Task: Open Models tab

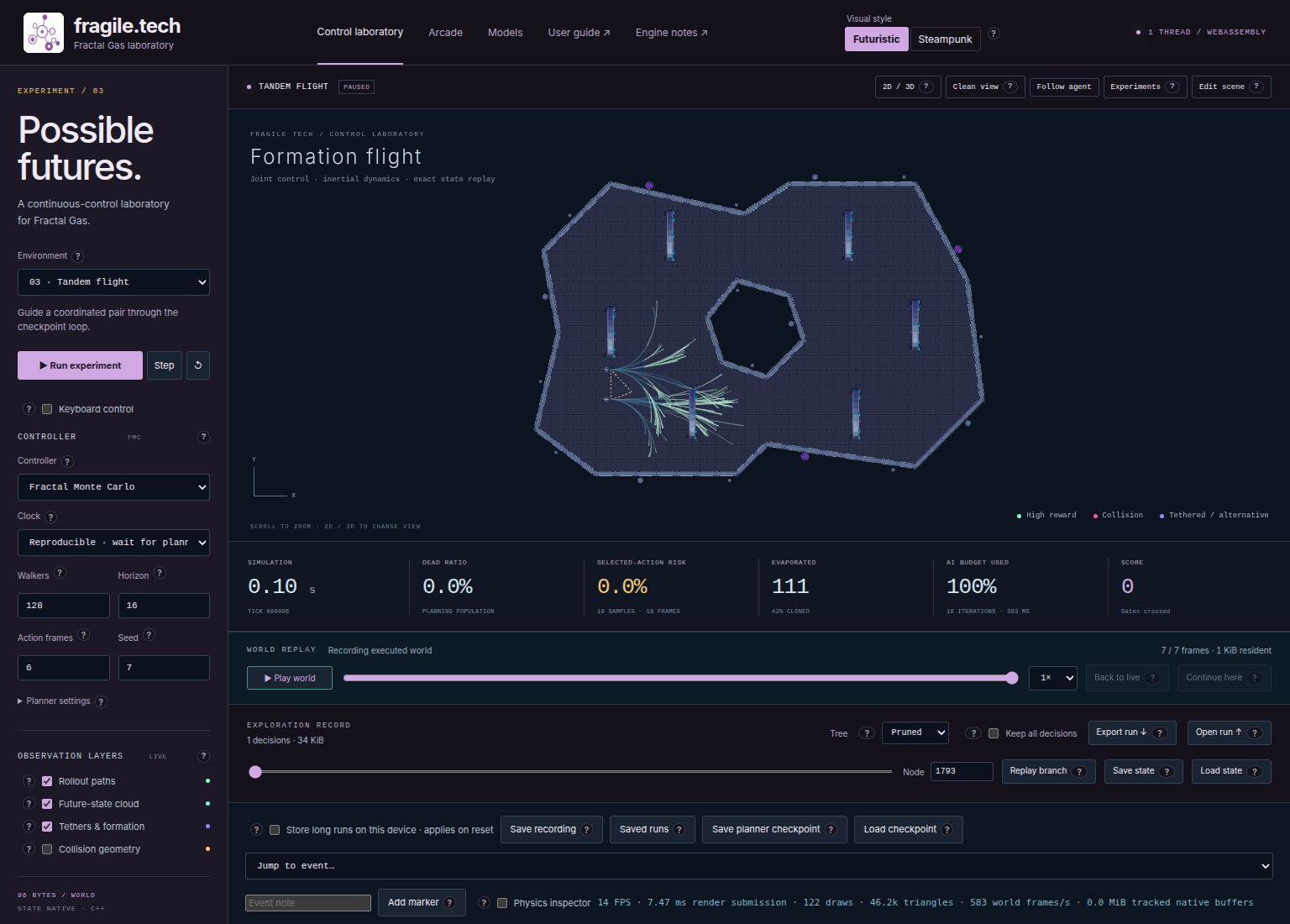Action: 506,33
